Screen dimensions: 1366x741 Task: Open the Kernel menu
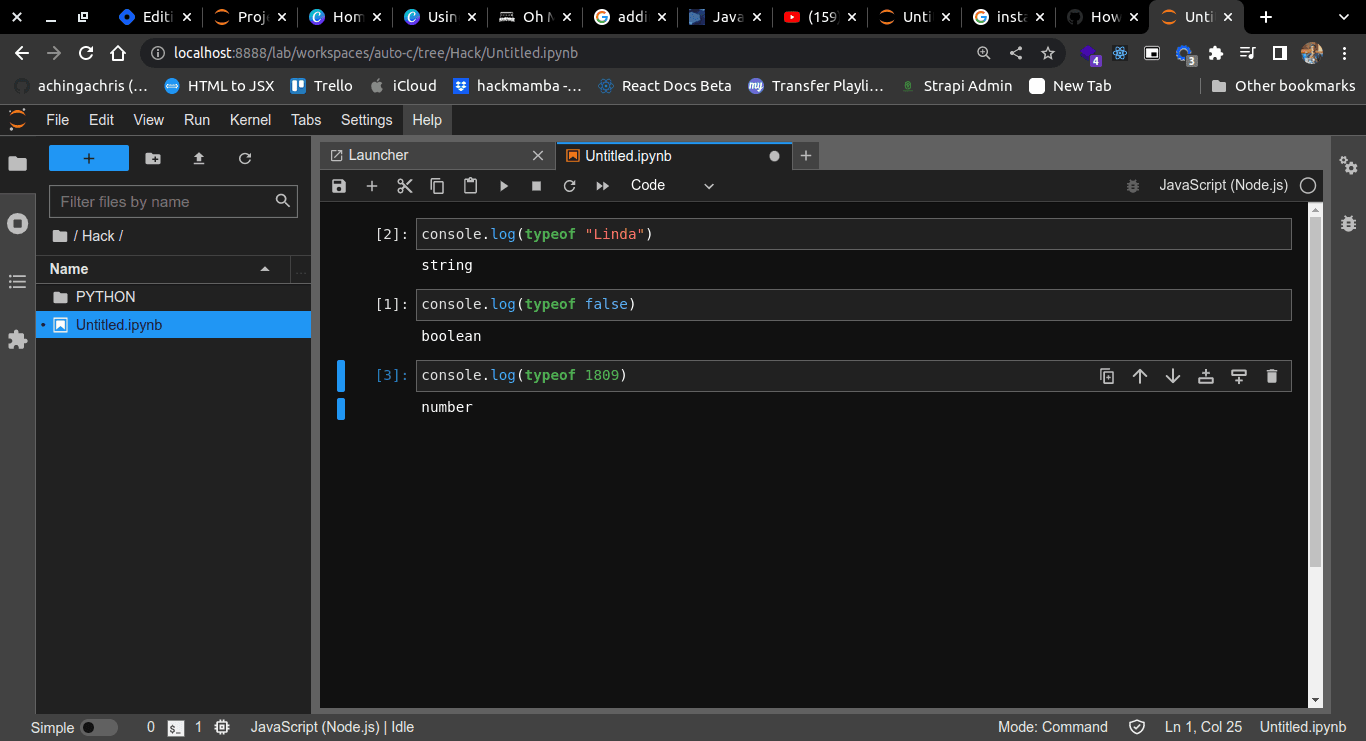[250, 120]
